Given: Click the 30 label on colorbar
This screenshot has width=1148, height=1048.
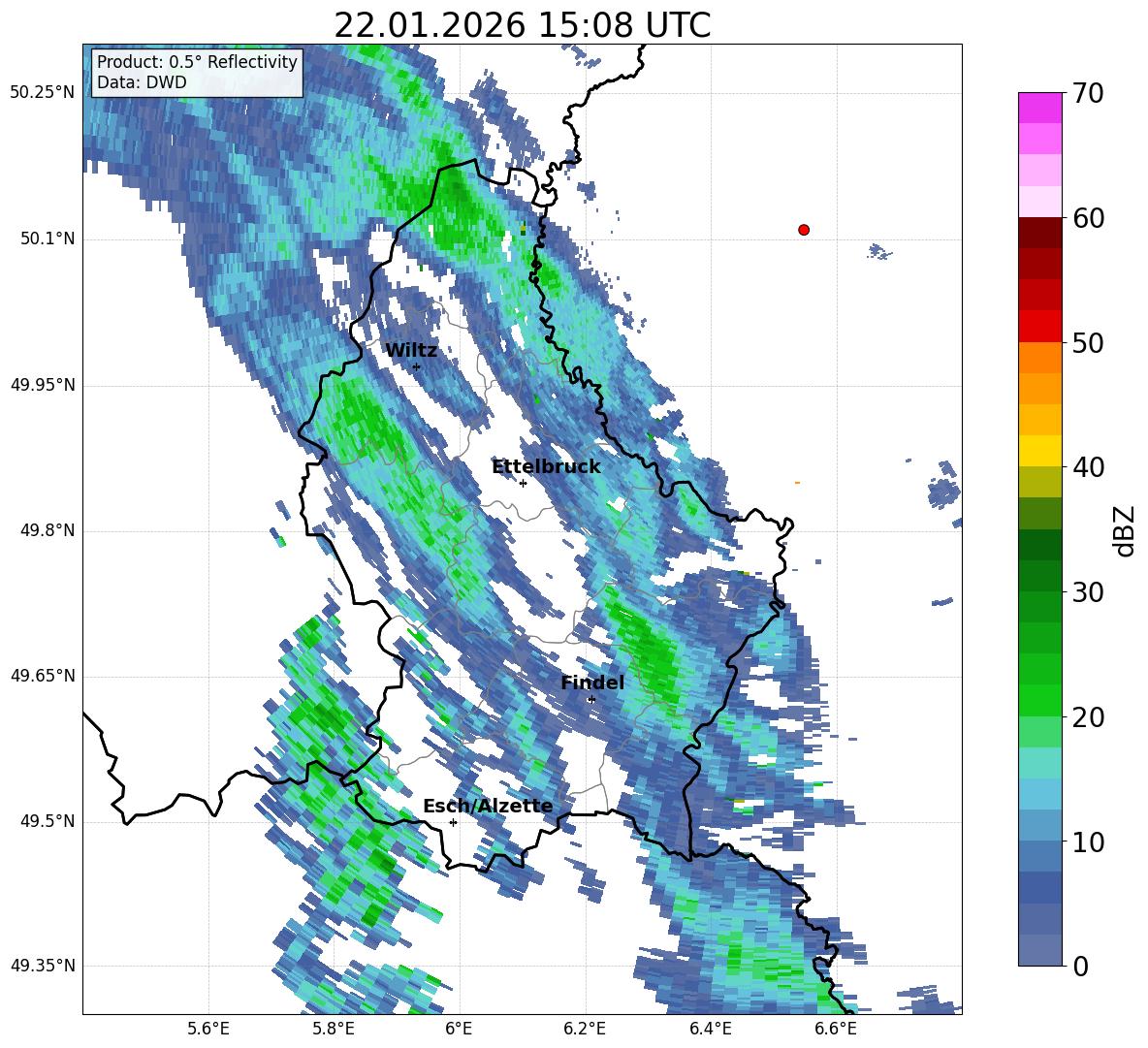Looking at the screenshot, I should (x=1088, y=592).
